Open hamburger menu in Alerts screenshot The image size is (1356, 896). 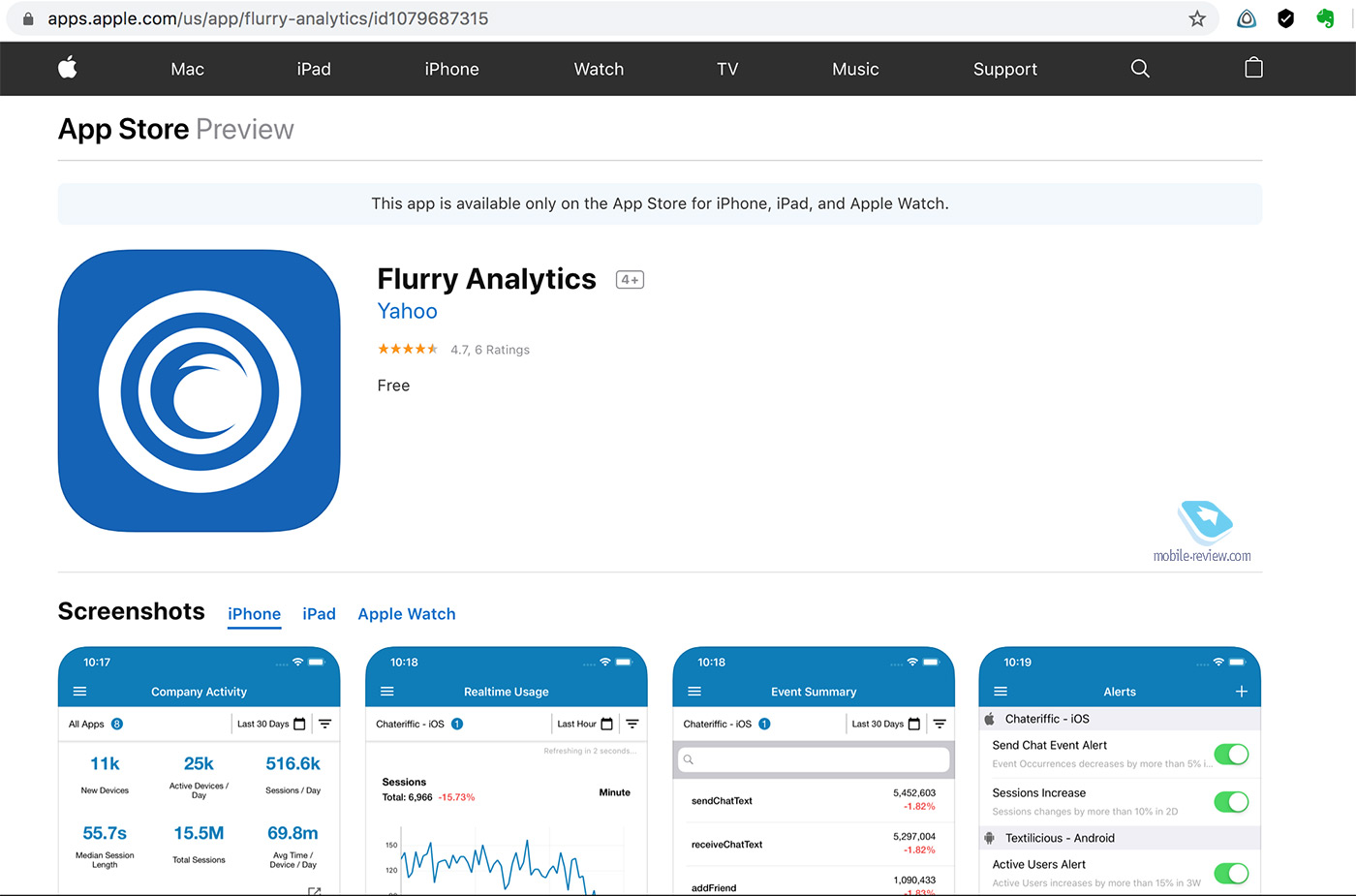pos(1001,692)
